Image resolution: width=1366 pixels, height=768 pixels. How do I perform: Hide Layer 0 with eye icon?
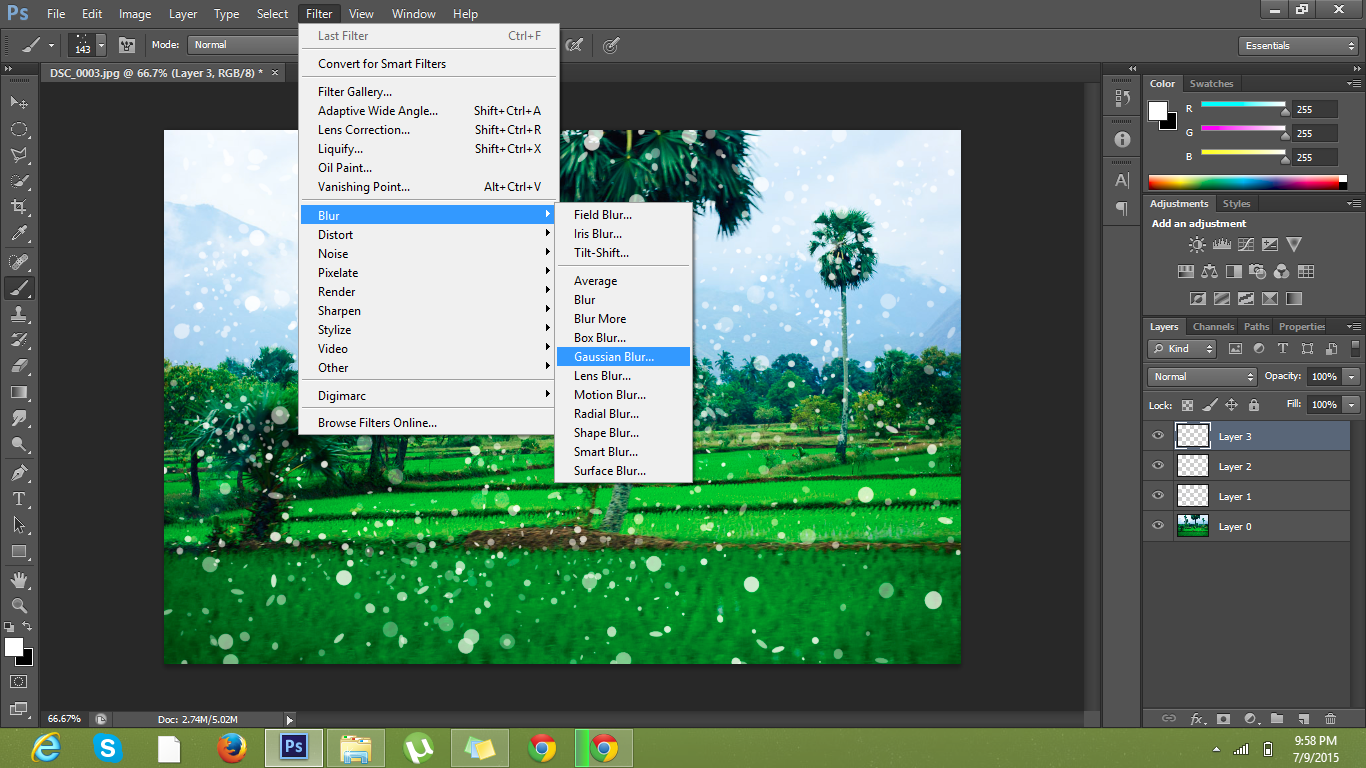coord(1158,526)
